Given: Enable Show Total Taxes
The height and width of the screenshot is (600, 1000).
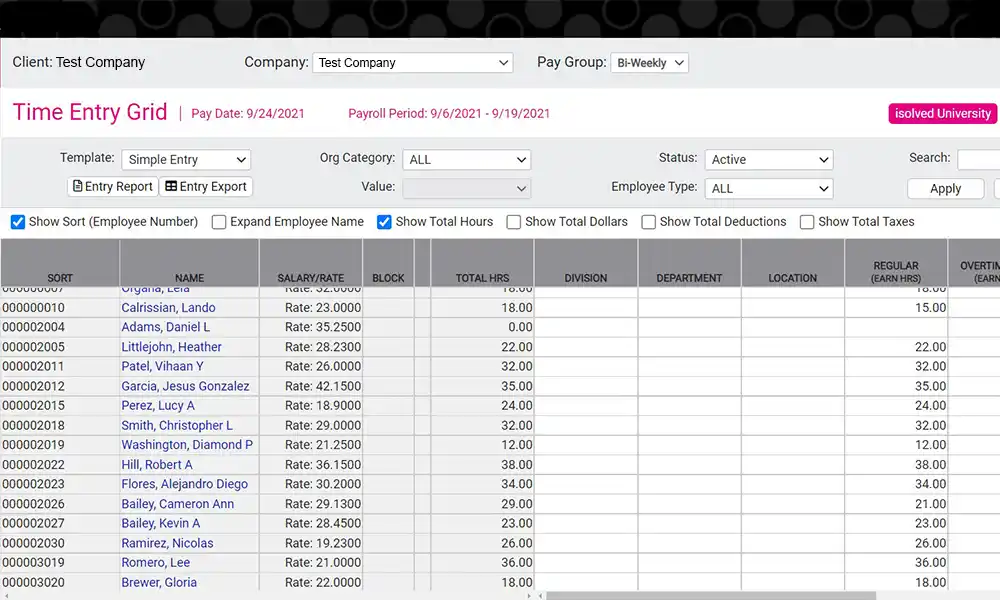Looking at the screenshot, I should pyautogui.click(x=806, y=222).
